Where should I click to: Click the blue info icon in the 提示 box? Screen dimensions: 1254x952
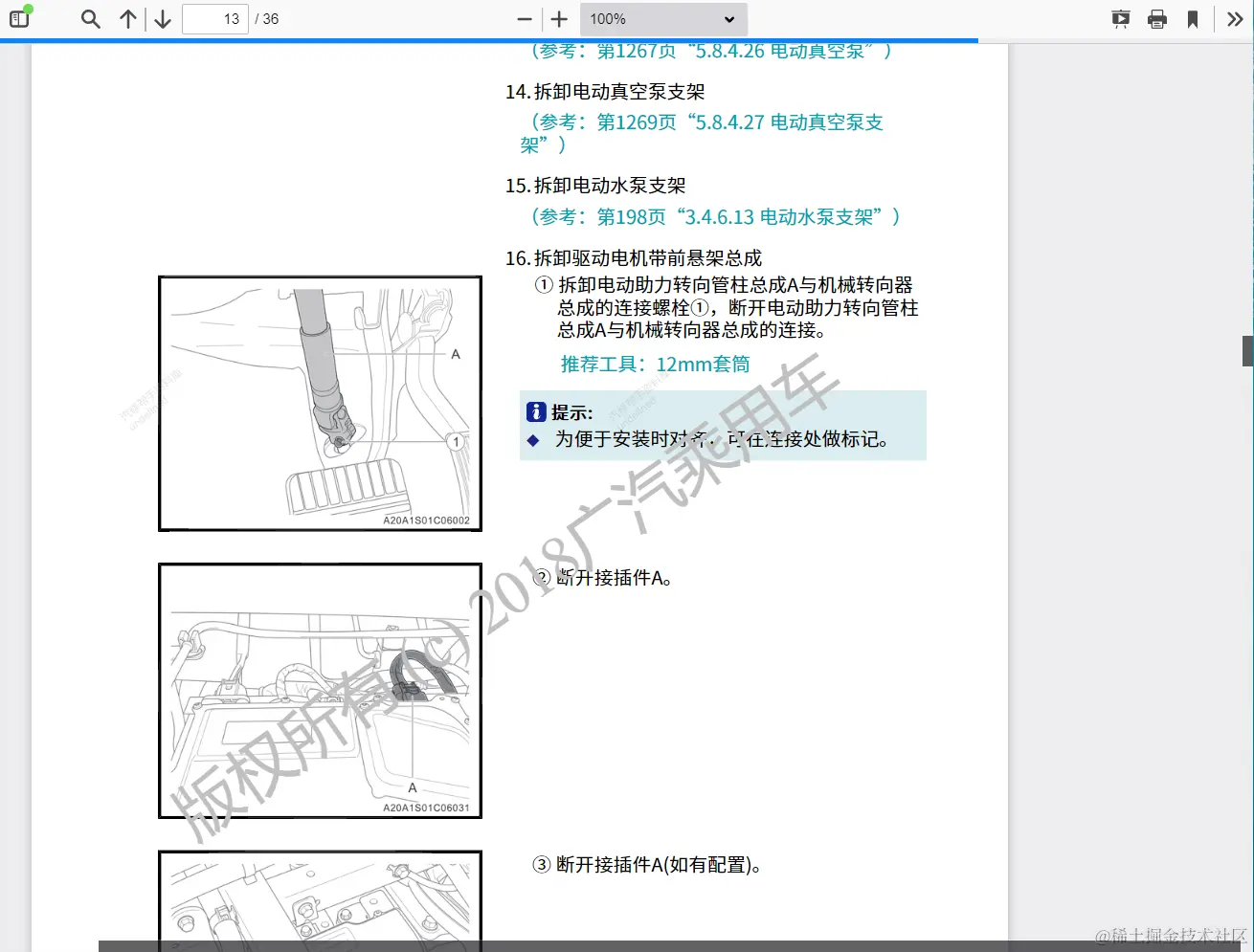[x=536, y=411]
